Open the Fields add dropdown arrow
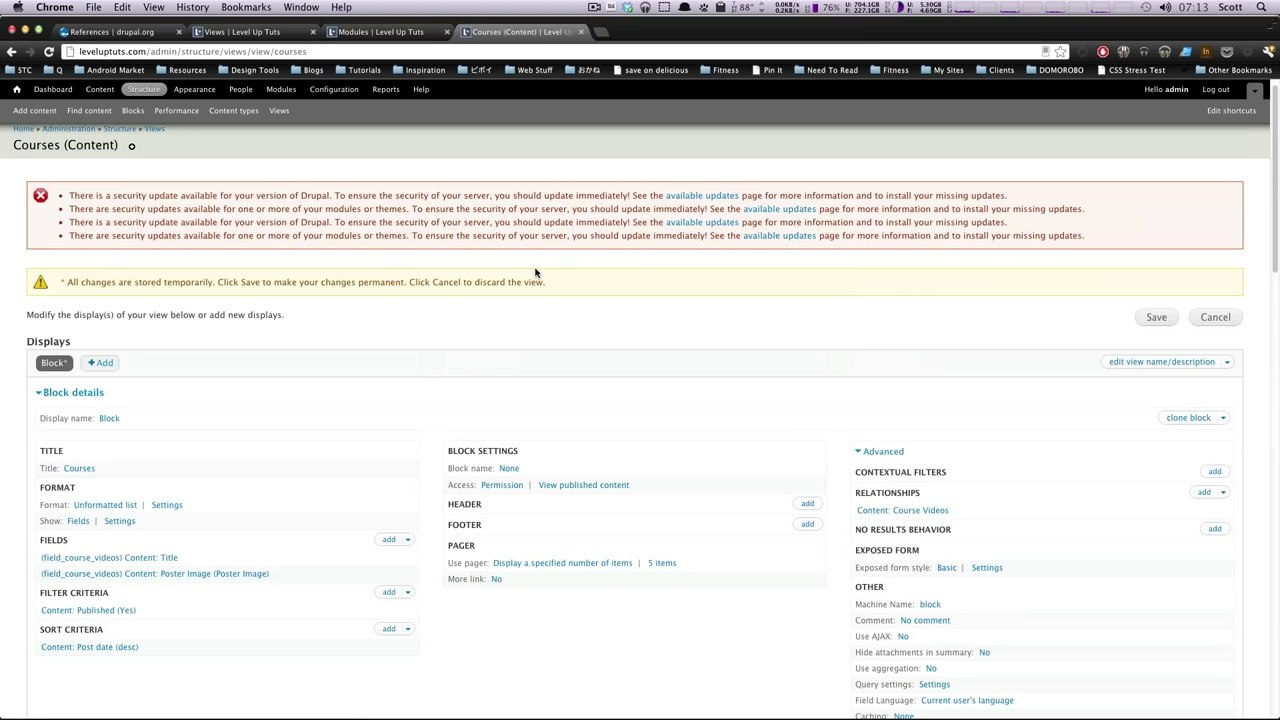Viewport: 1280px width, 720px height. tap(407, 540)
